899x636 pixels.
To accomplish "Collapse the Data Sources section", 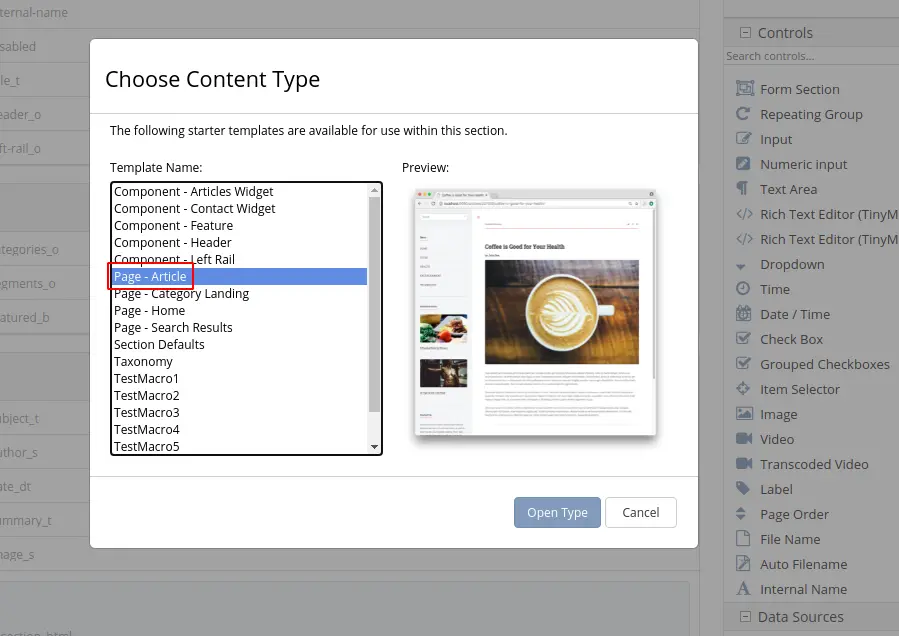I will pyautogui.click(x=745, y=617).
